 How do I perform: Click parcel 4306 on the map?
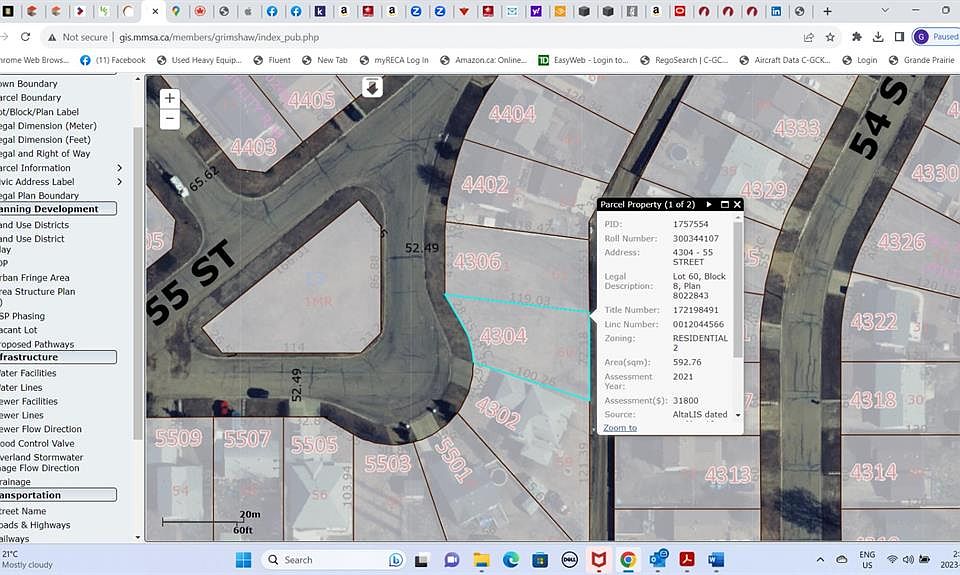[477, 262]
